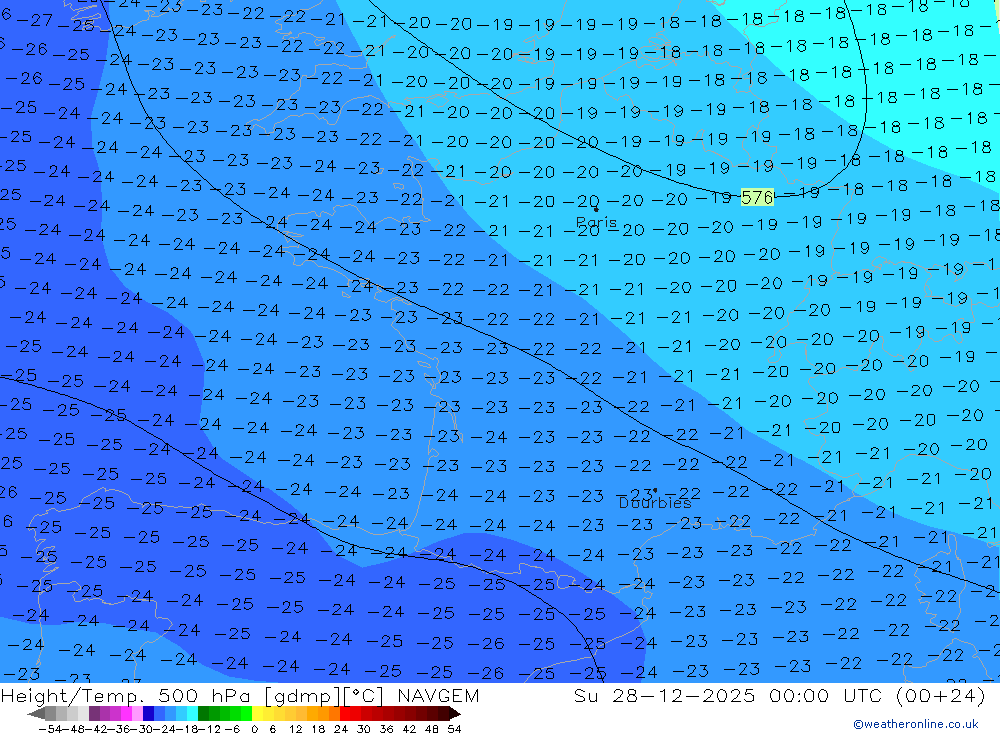The height and width of the screenshot is (733, 1000).
Task: Click the dot marking Dourbies
Action: click(x=655, y=491)
